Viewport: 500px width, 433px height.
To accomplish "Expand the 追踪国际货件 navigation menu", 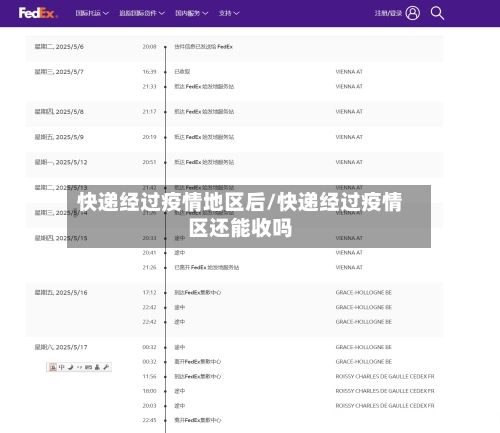I will [x=142, y=13].
